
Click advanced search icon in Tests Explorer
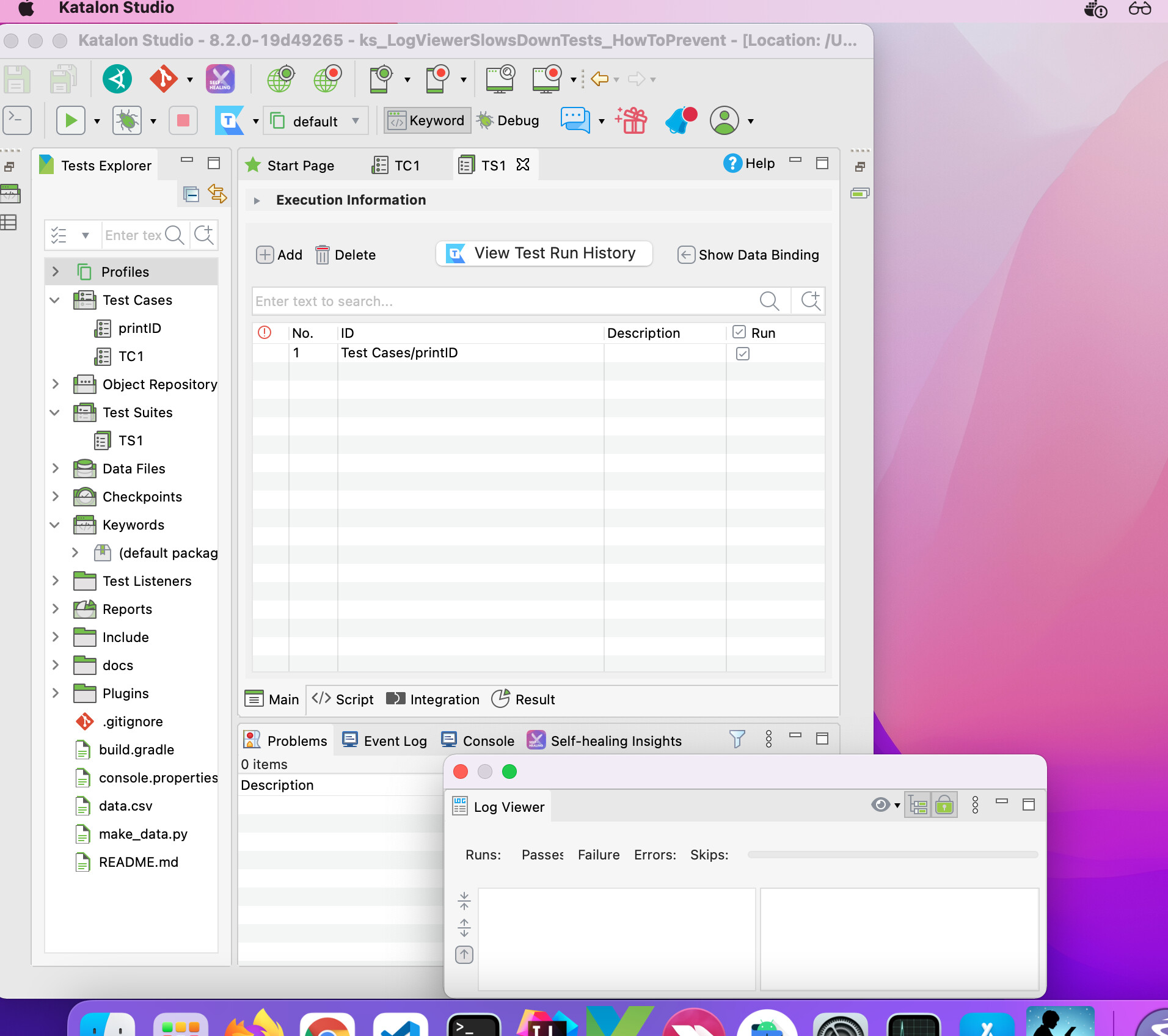(x=203, y=235)
